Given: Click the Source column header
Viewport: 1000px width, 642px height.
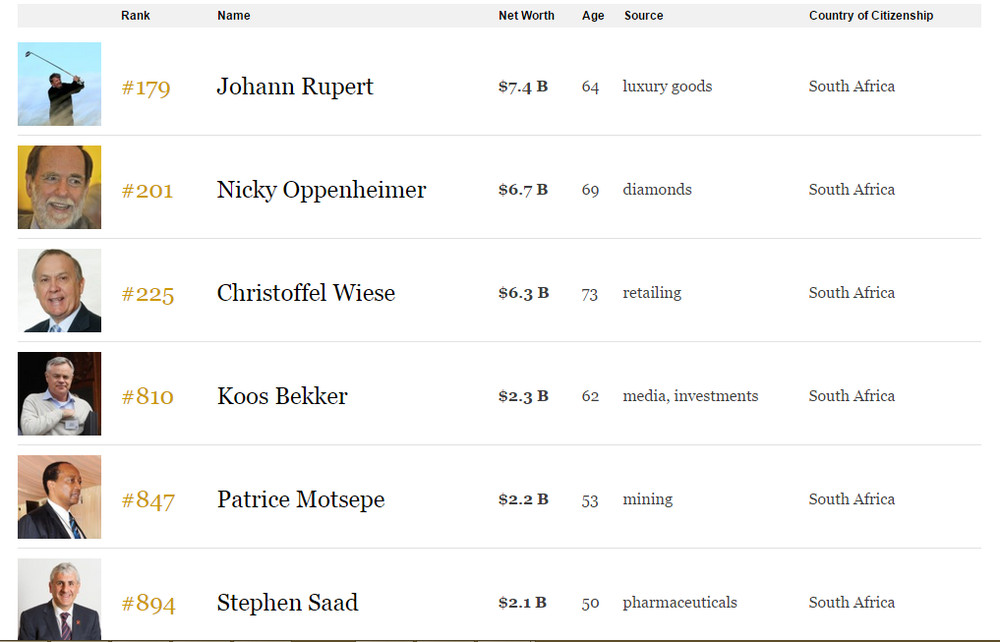Looking at the screenshot, I should [x=643, y=15].
